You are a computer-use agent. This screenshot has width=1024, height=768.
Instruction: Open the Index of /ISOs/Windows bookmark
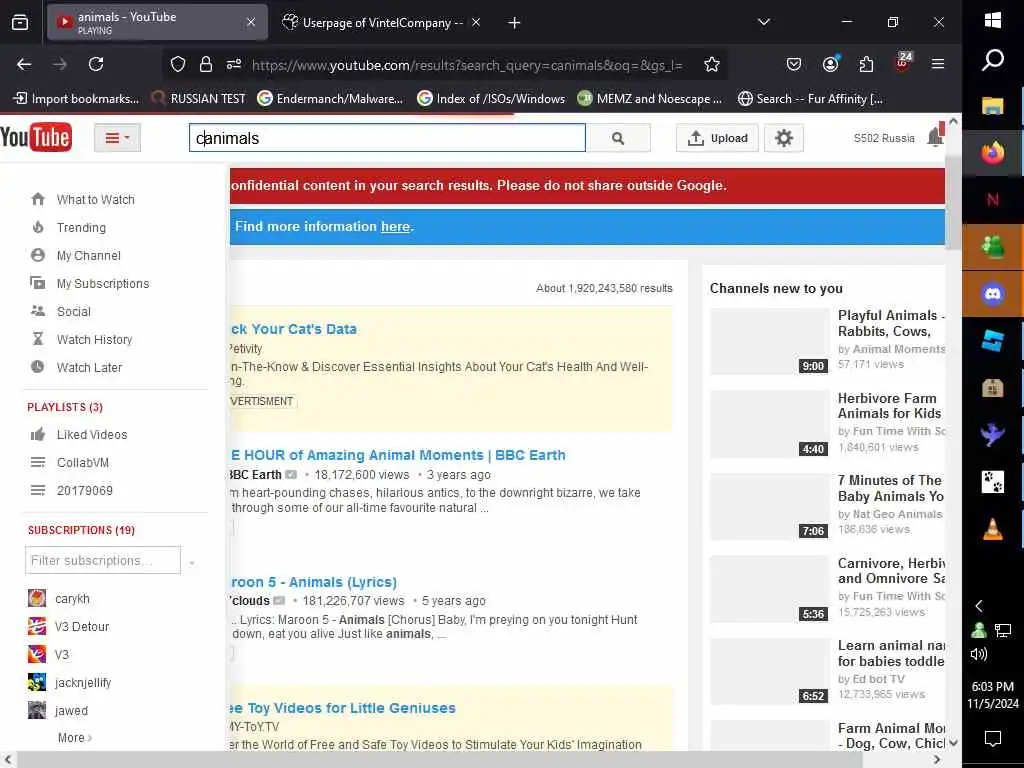click(x=491, y=99)
